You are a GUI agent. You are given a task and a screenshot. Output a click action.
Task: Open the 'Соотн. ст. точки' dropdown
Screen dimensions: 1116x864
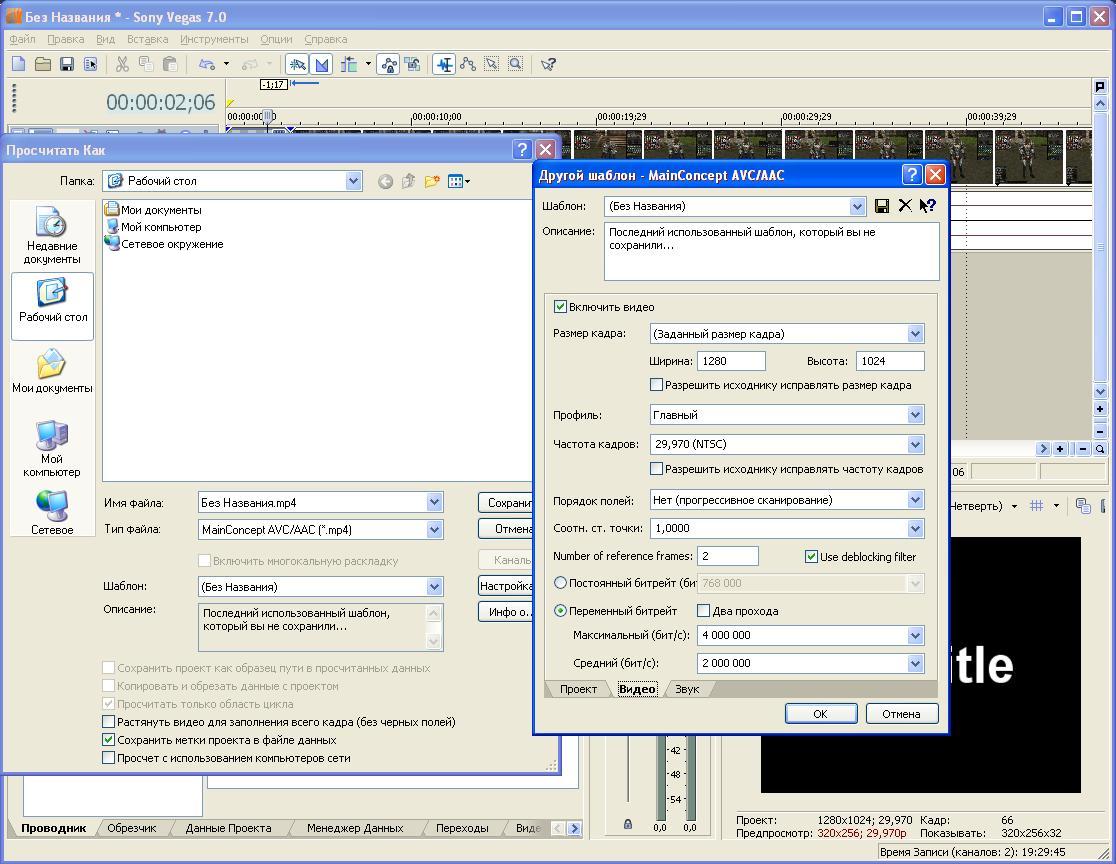pyautogui.click(x=915, y=528)
